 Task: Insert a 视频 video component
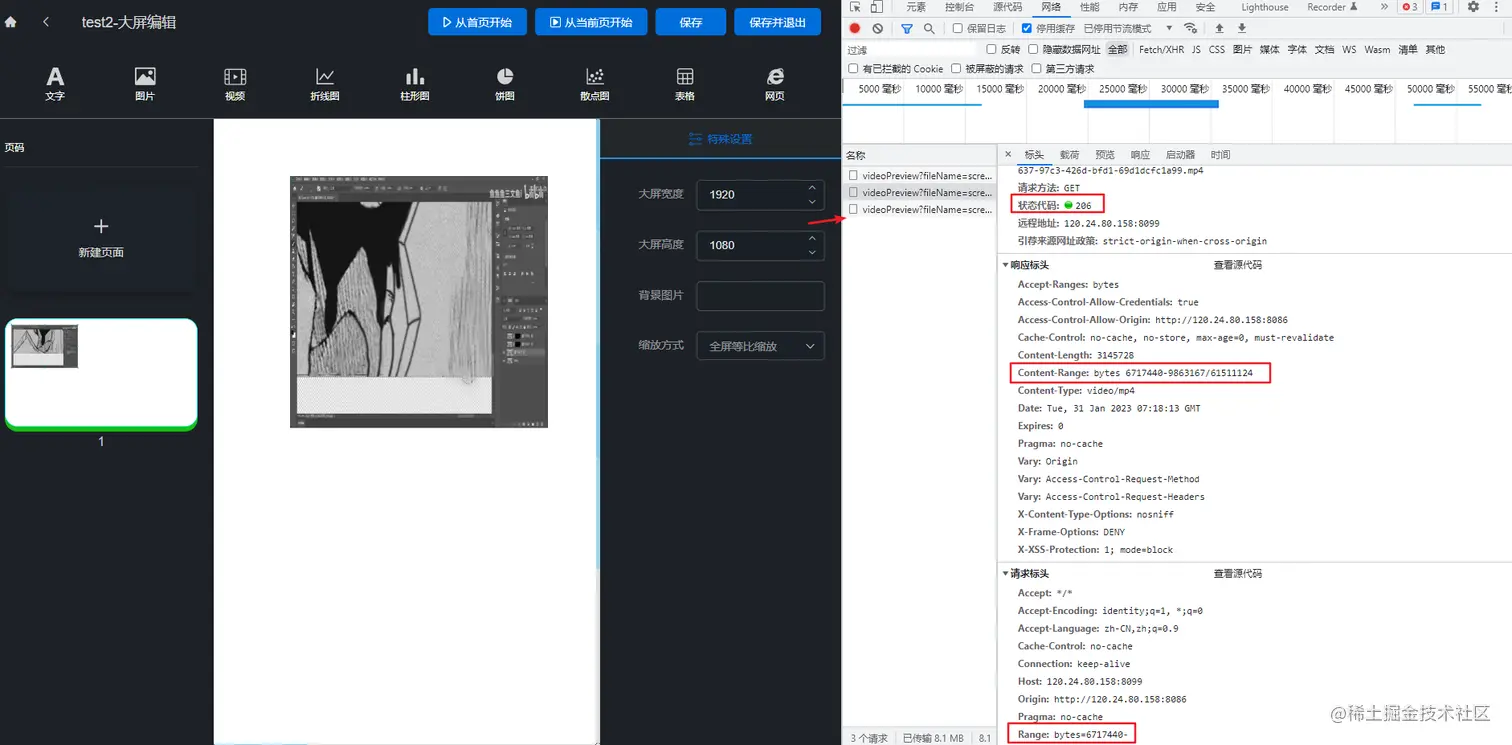[235, 84]
